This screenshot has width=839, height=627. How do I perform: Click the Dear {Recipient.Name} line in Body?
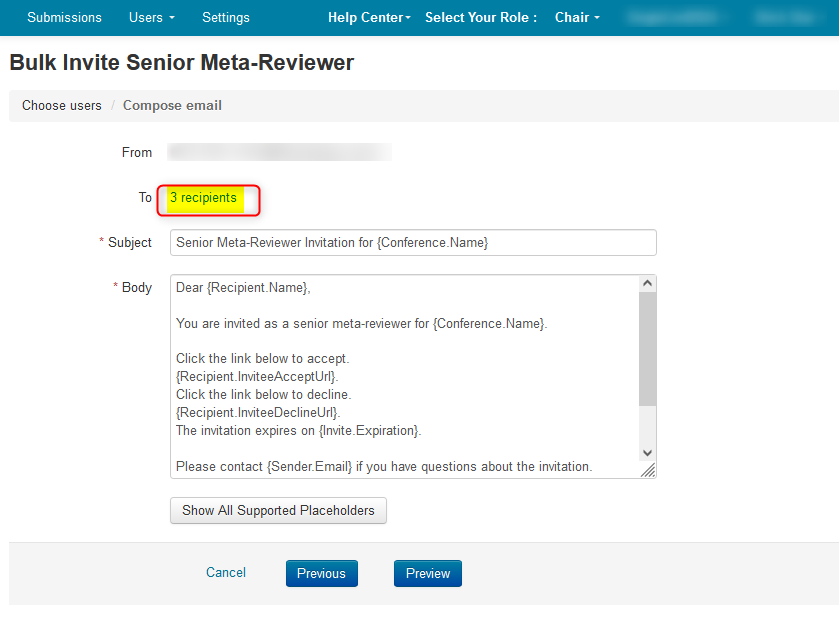pyautogui.click(x=243, y=288)
